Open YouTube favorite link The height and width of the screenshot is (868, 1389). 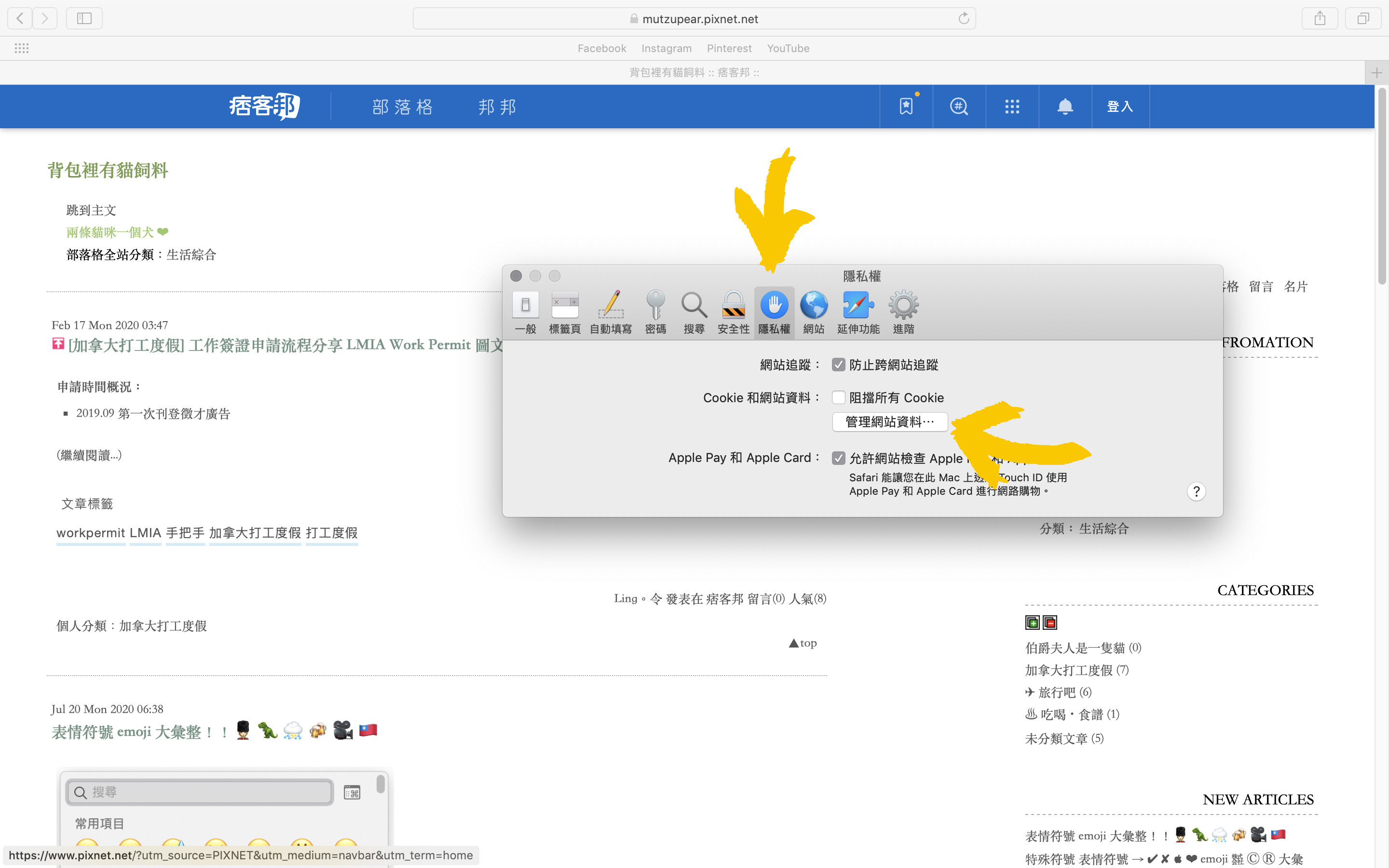point(788,48)
